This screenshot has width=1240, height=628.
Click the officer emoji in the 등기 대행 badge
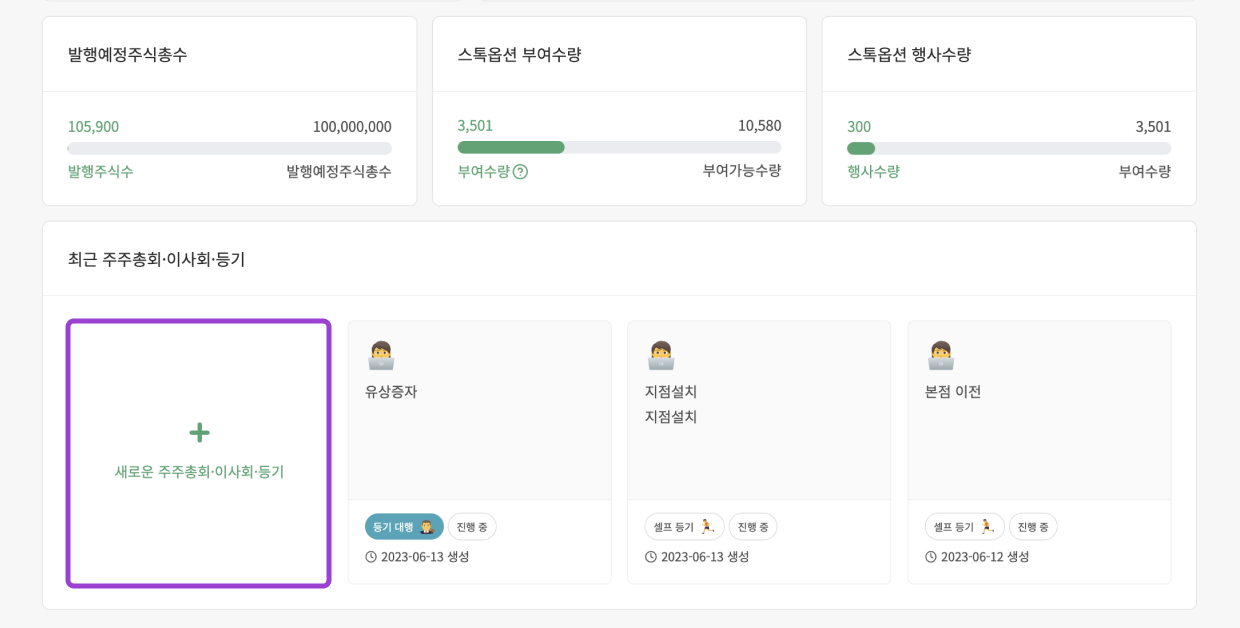pyautogui.click(x=427, y=527)
